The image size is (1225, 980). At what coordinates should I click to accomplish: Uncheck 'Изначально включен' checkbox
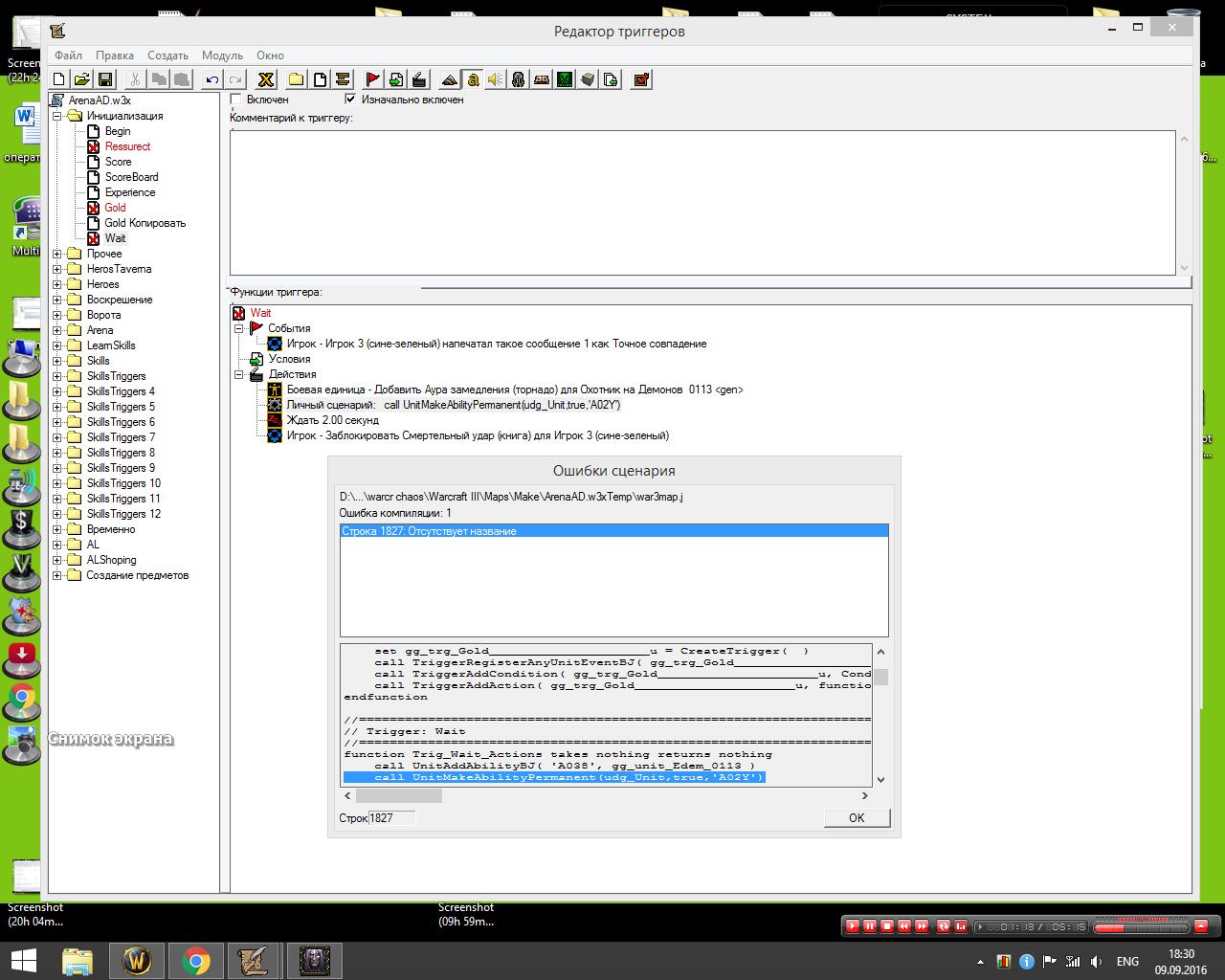click(x=350, y=100)
